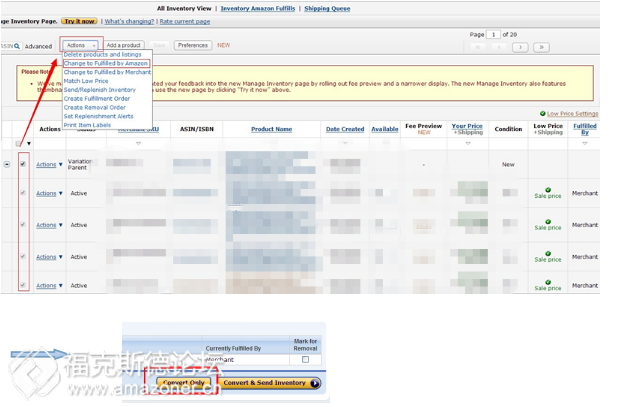
Task: Click the search magnifier icon
Action: coord(17,46)
